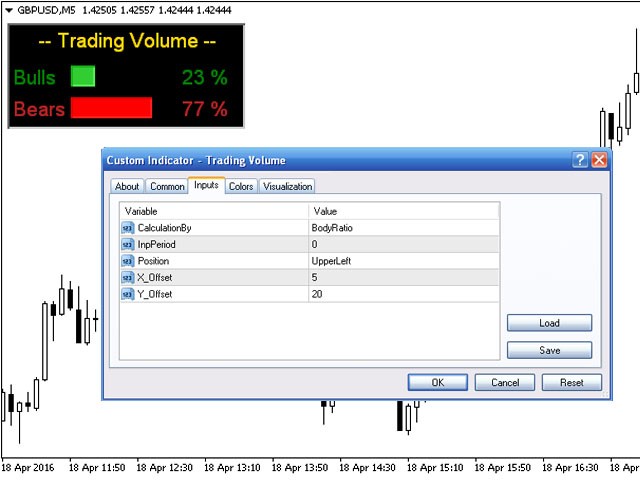Image resolution: width=640 pixels, height=480 pixels.
Task: Select the UpperLeft position value cell
Action: pyautogui.click(x=404, y=261)
